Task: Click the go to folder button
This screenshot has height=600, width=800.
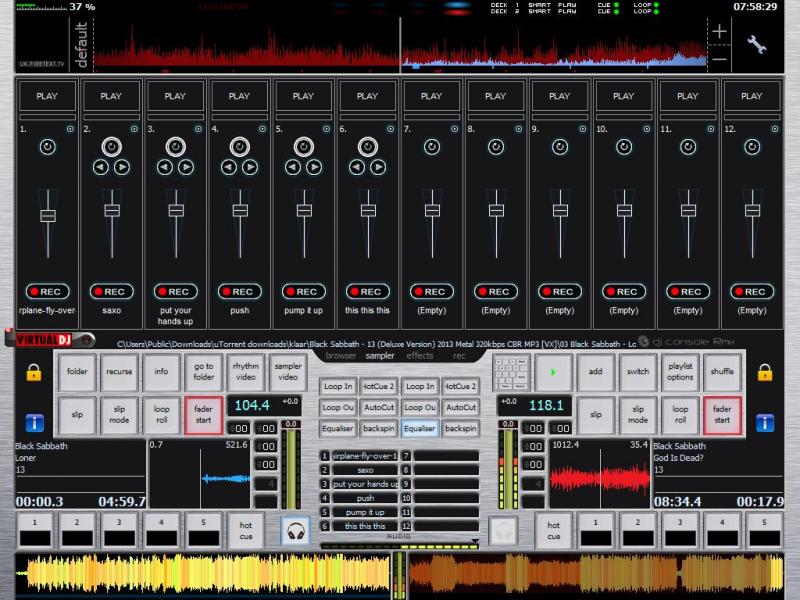Action: pos(203,371)
